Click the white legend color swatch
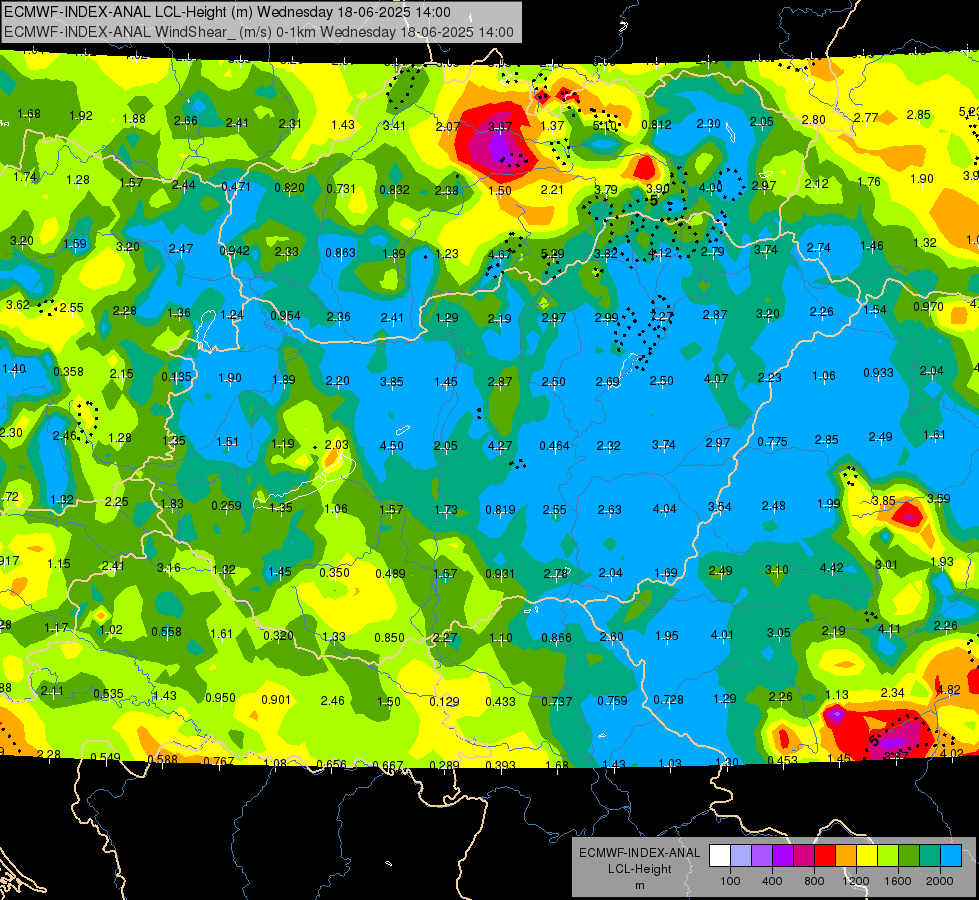This screenshot has height=900, width=979. coord(720,855)
